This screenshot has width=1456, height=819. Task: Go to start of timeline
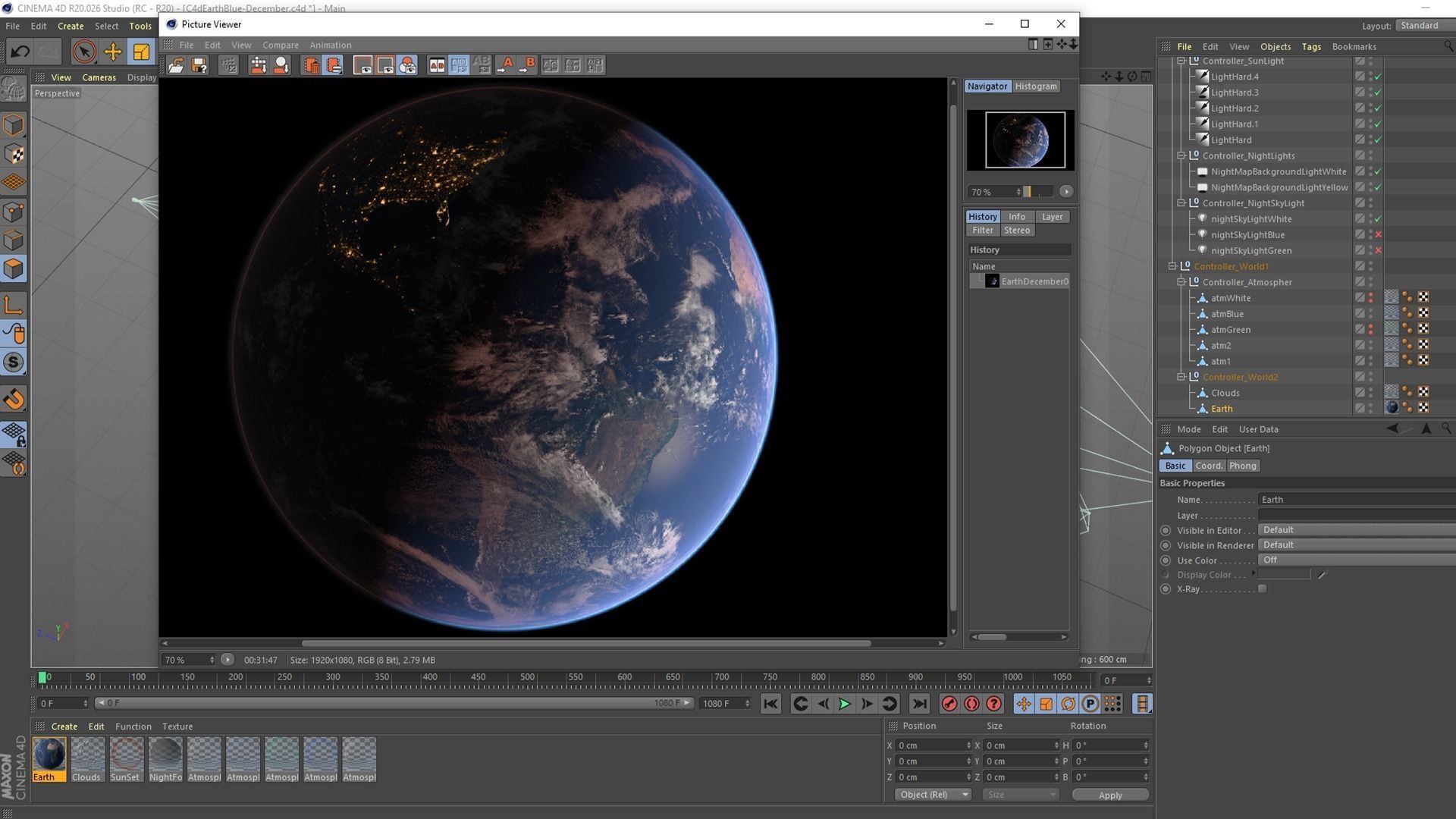tap(770, 704)
